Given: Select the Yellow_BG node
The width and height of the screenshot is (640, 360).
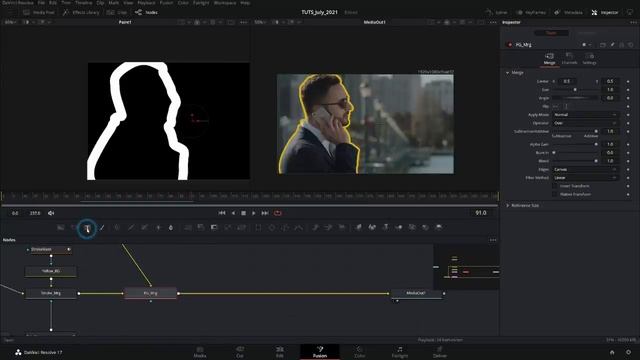Looking at the screenshot, I should click(x=51, y=271).
